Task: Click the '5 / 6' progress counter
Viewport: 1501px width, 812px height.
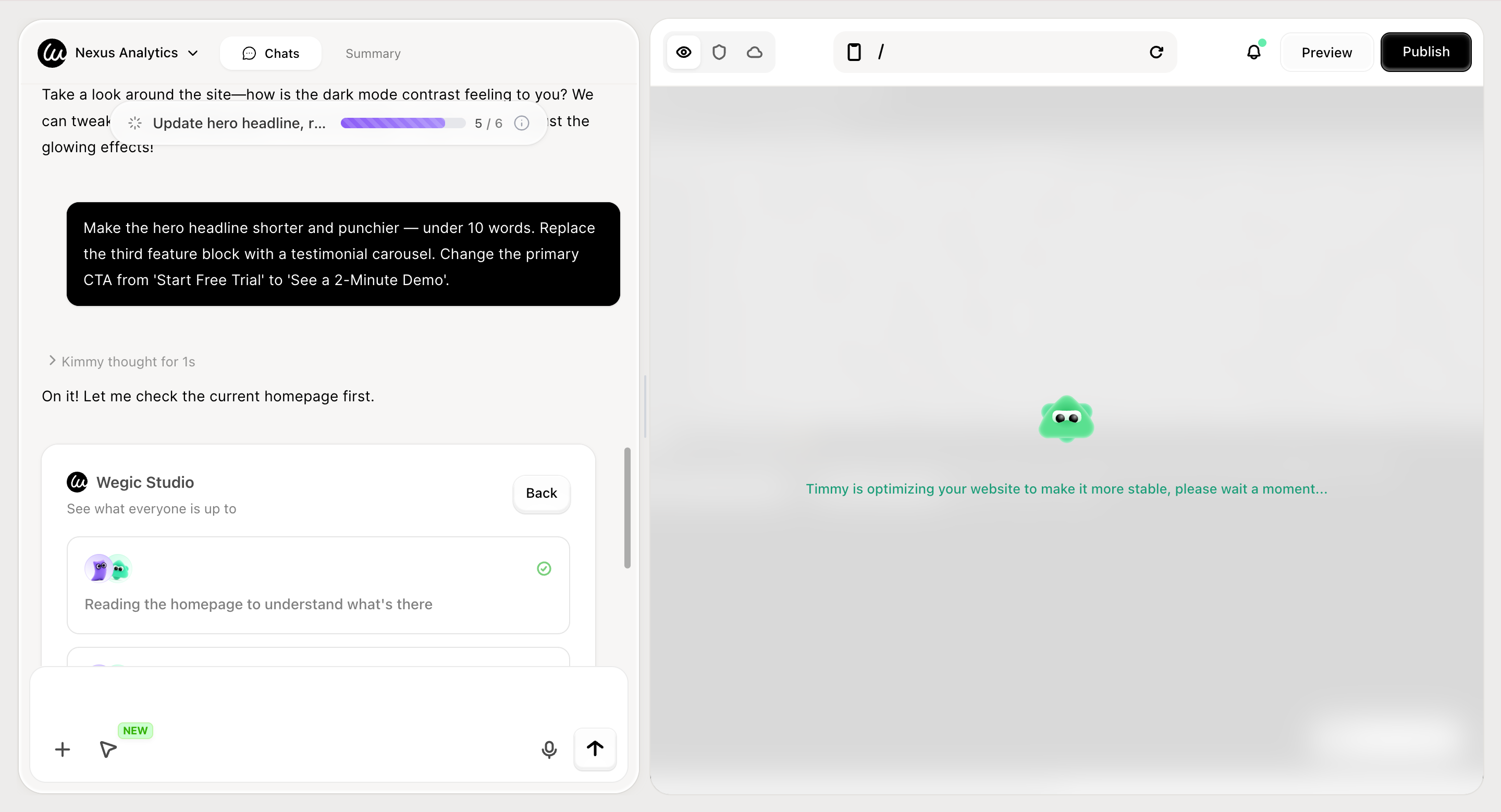Action: (x=488, y=124)
